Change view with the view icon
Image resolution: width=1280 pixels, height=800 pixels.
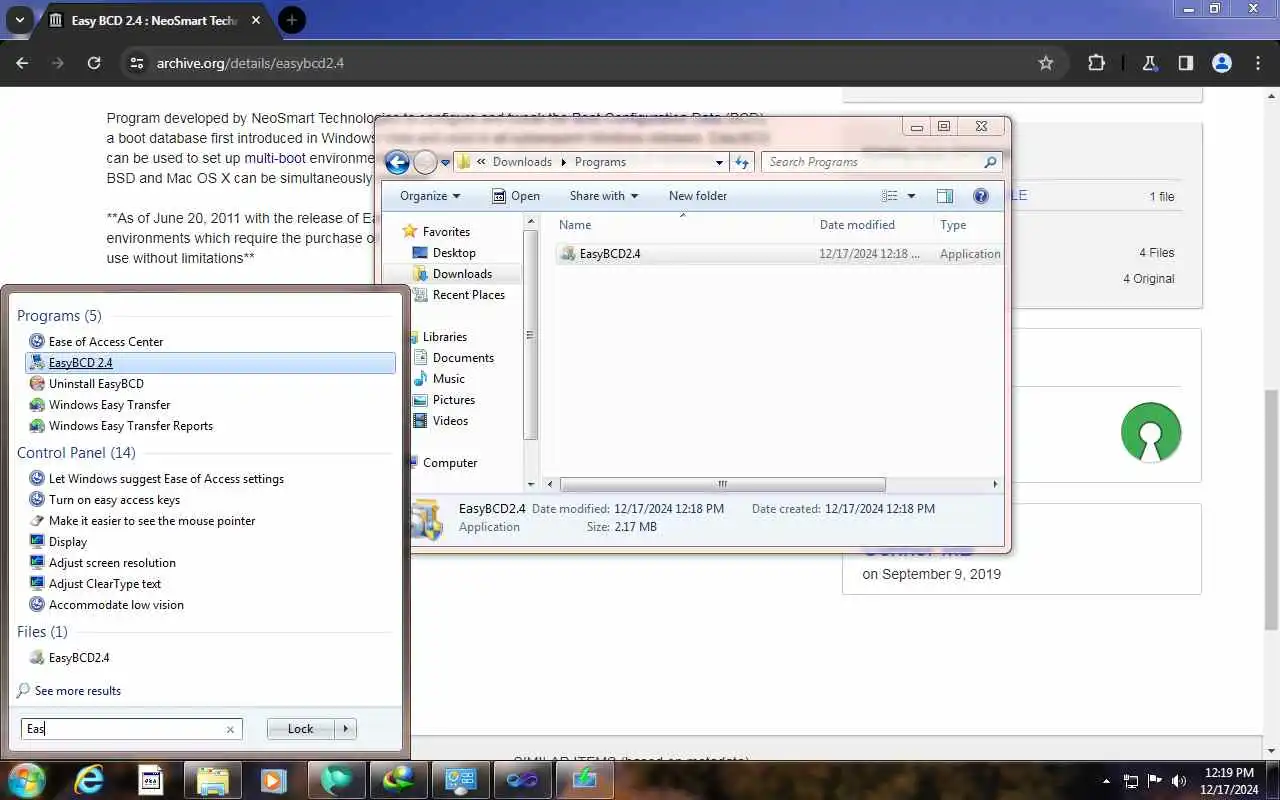point(890,196)
